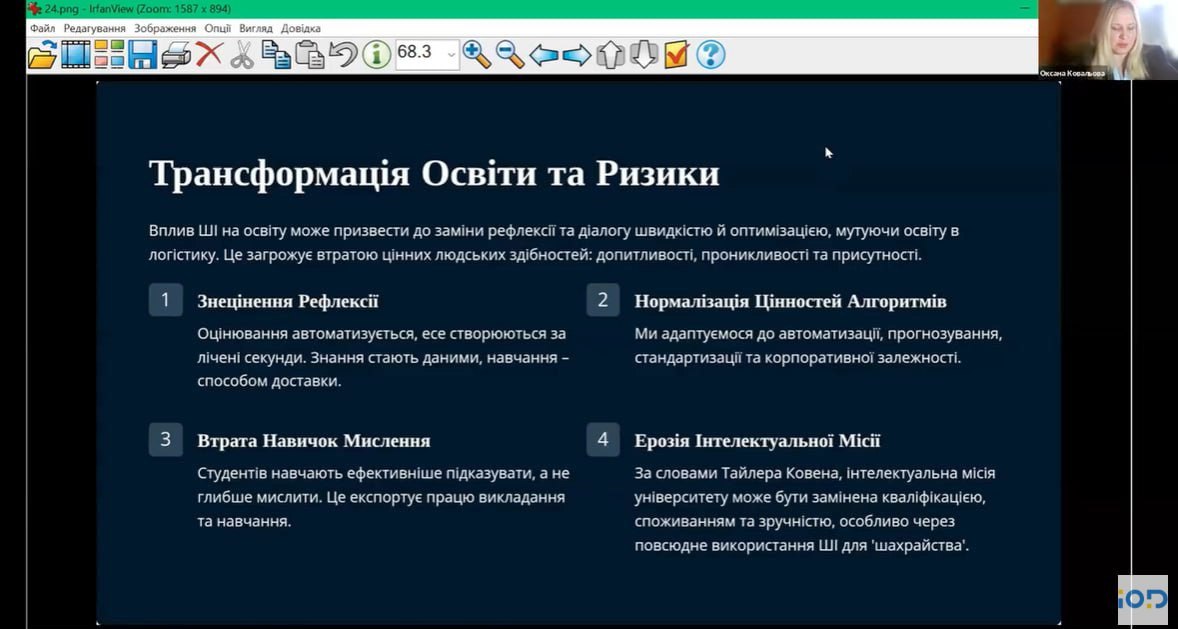The image size is (1178, 629).
Task: Print the image with printer icon
Action: [x=176, y=54]
